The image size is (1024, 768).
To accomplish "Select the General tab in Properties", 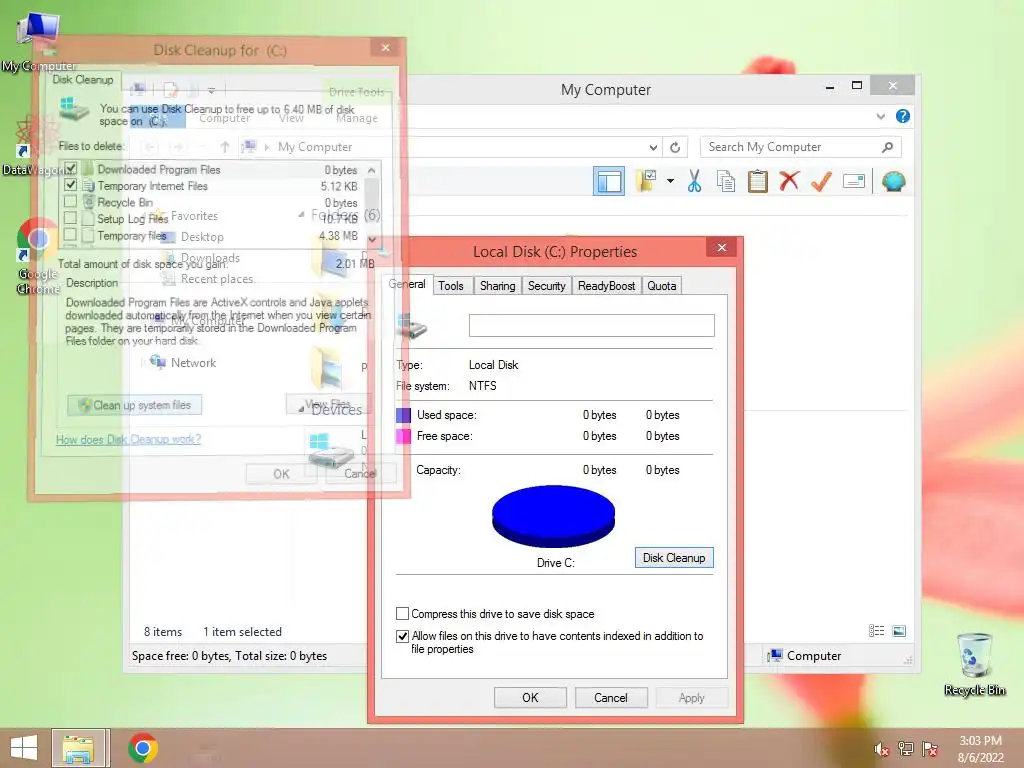I will (407, 284).
